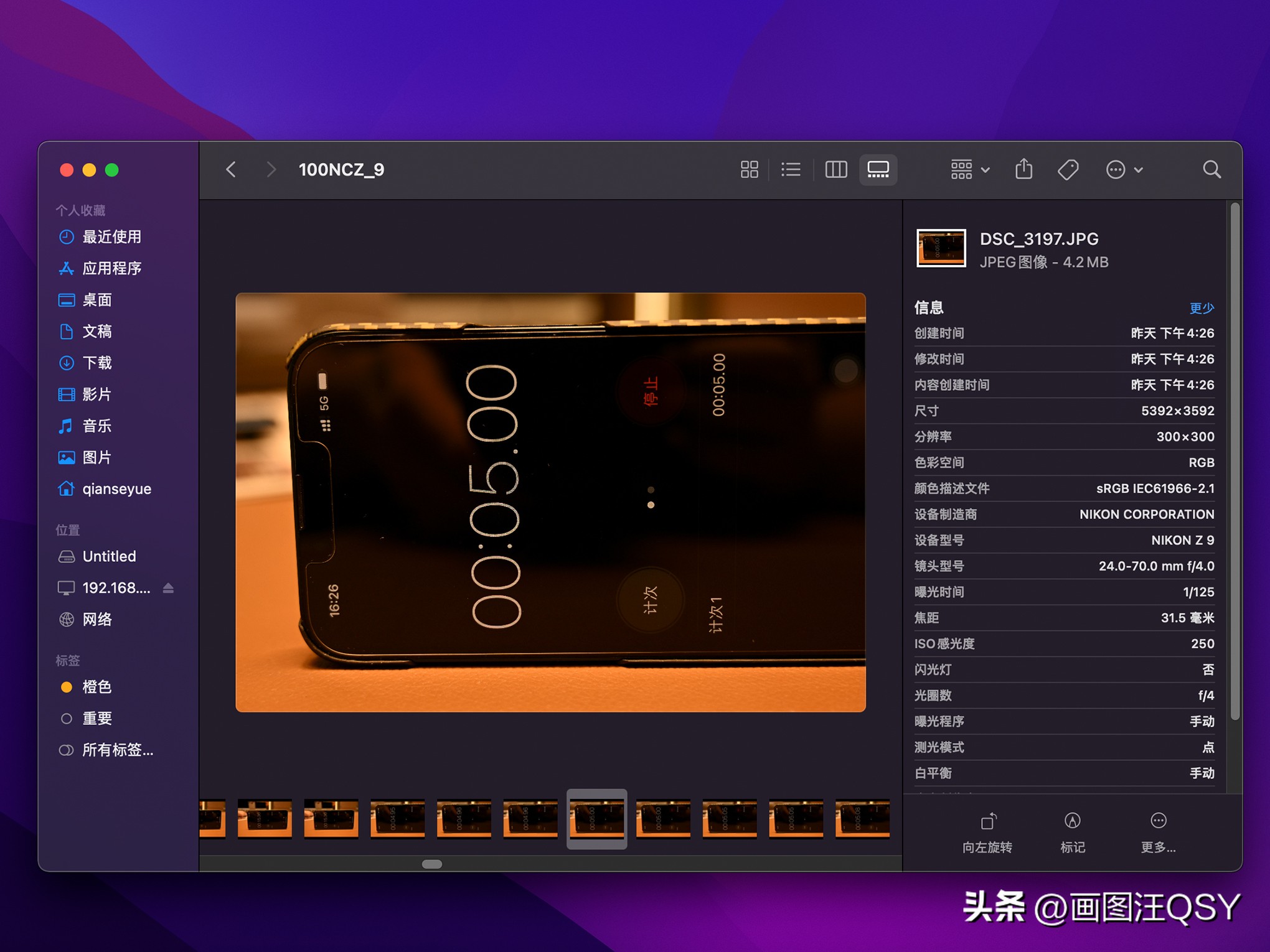Open 应用程序 from the sidebar
This screenshot has width=1270, height=952.
coord(113,268)
